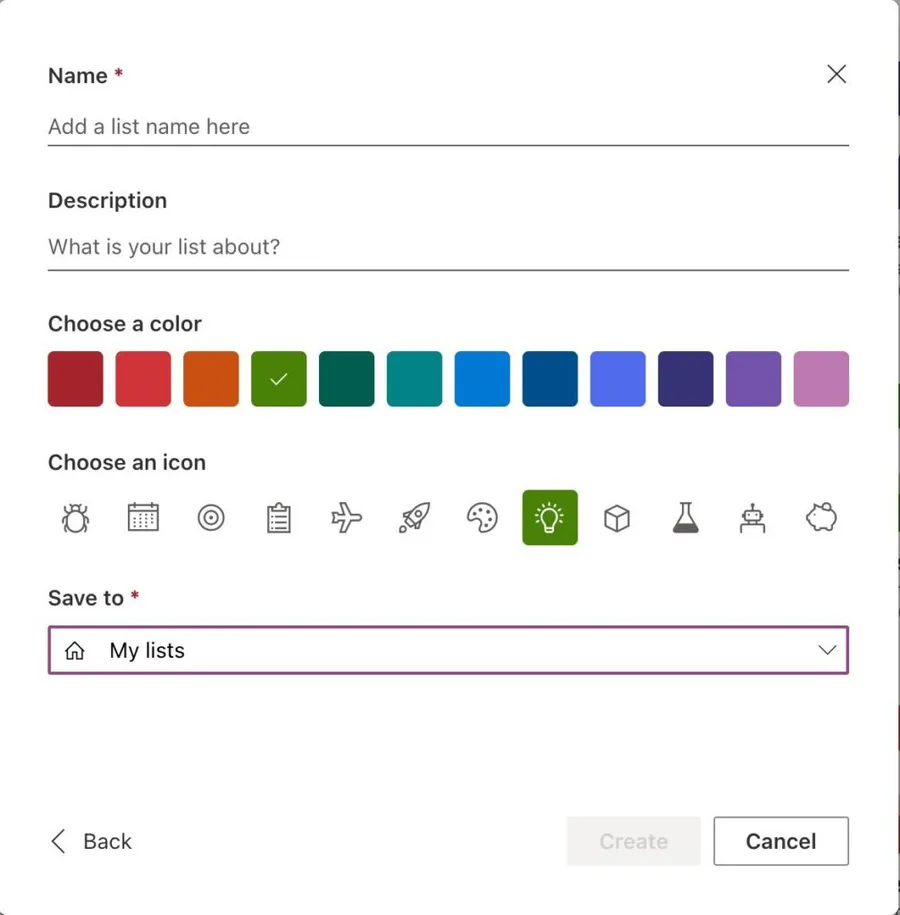The width and height of the screenshot is (900, 915).
Task: Select the clipboard icon
Action: pyautogui.click(x=279, y=518)
